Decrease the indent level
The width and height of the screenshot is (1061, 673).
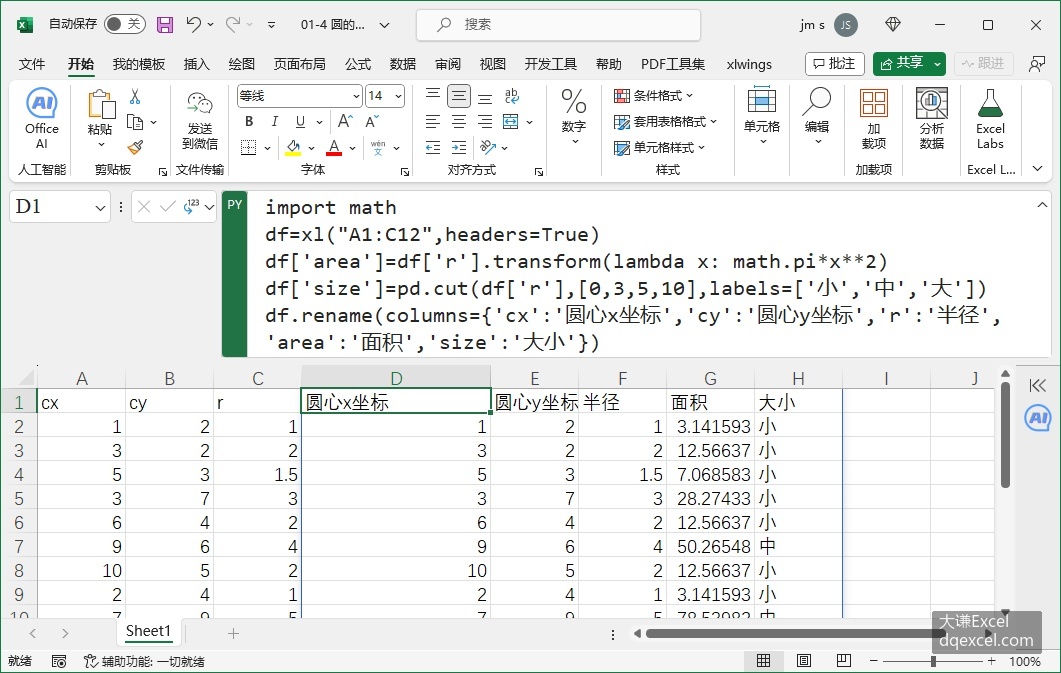point(432,147)
